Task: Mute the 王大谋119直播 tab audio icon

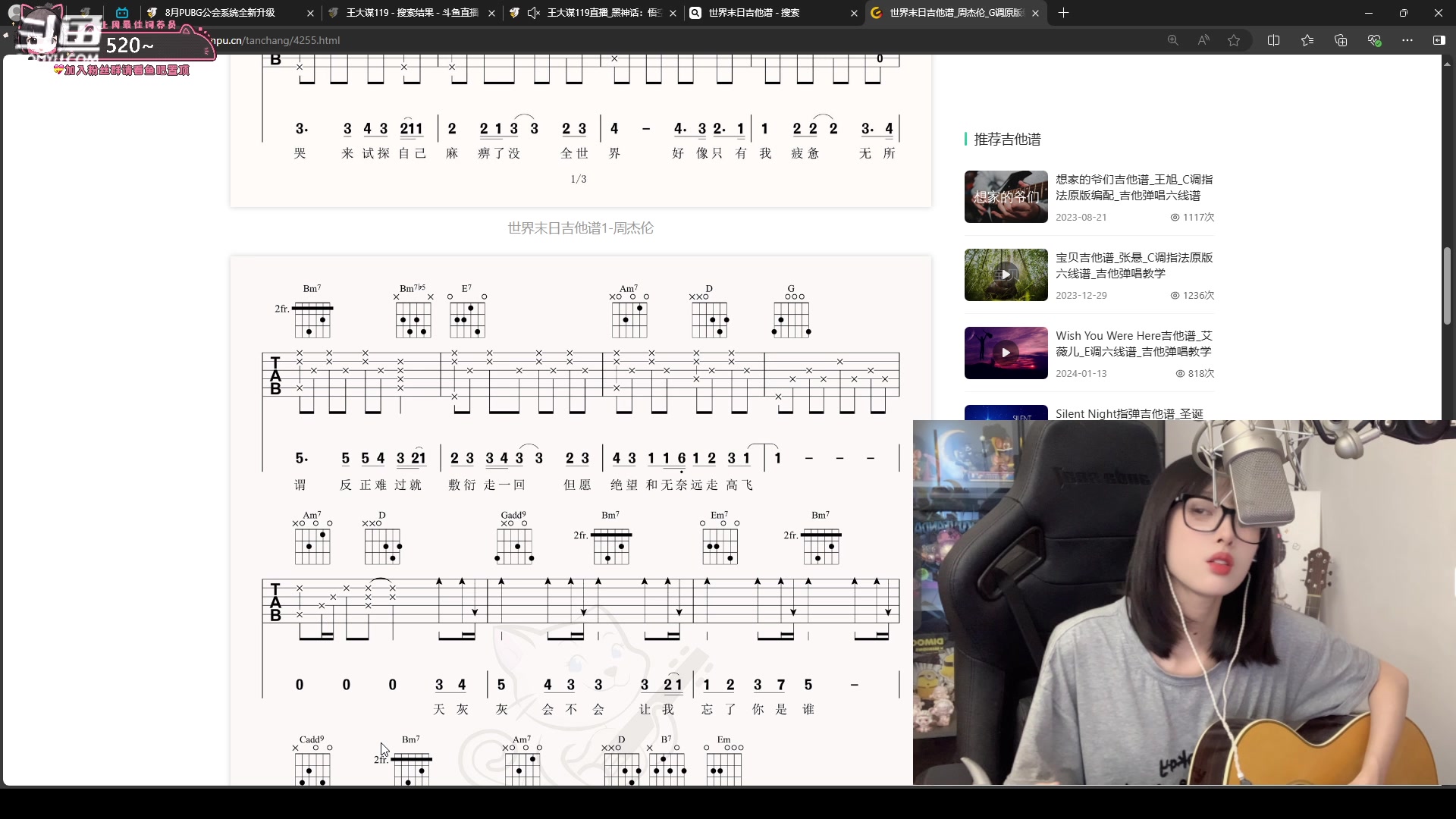Action: coord(533,13)
